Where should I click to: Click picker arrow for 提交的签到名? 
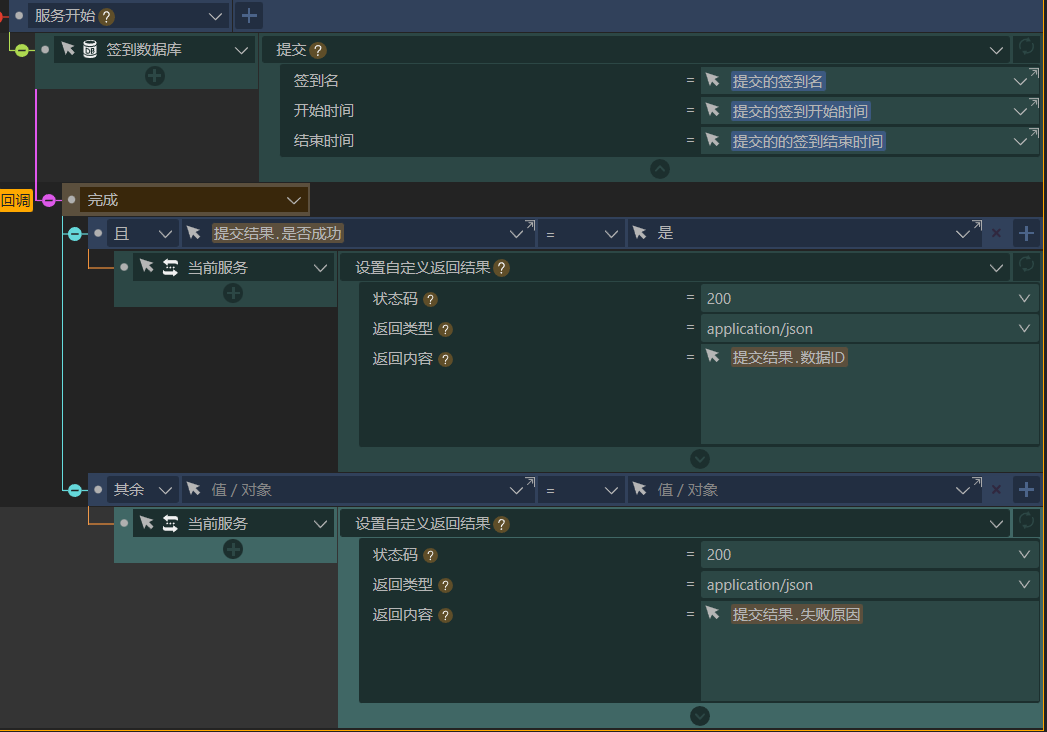(x=713, y=80)
